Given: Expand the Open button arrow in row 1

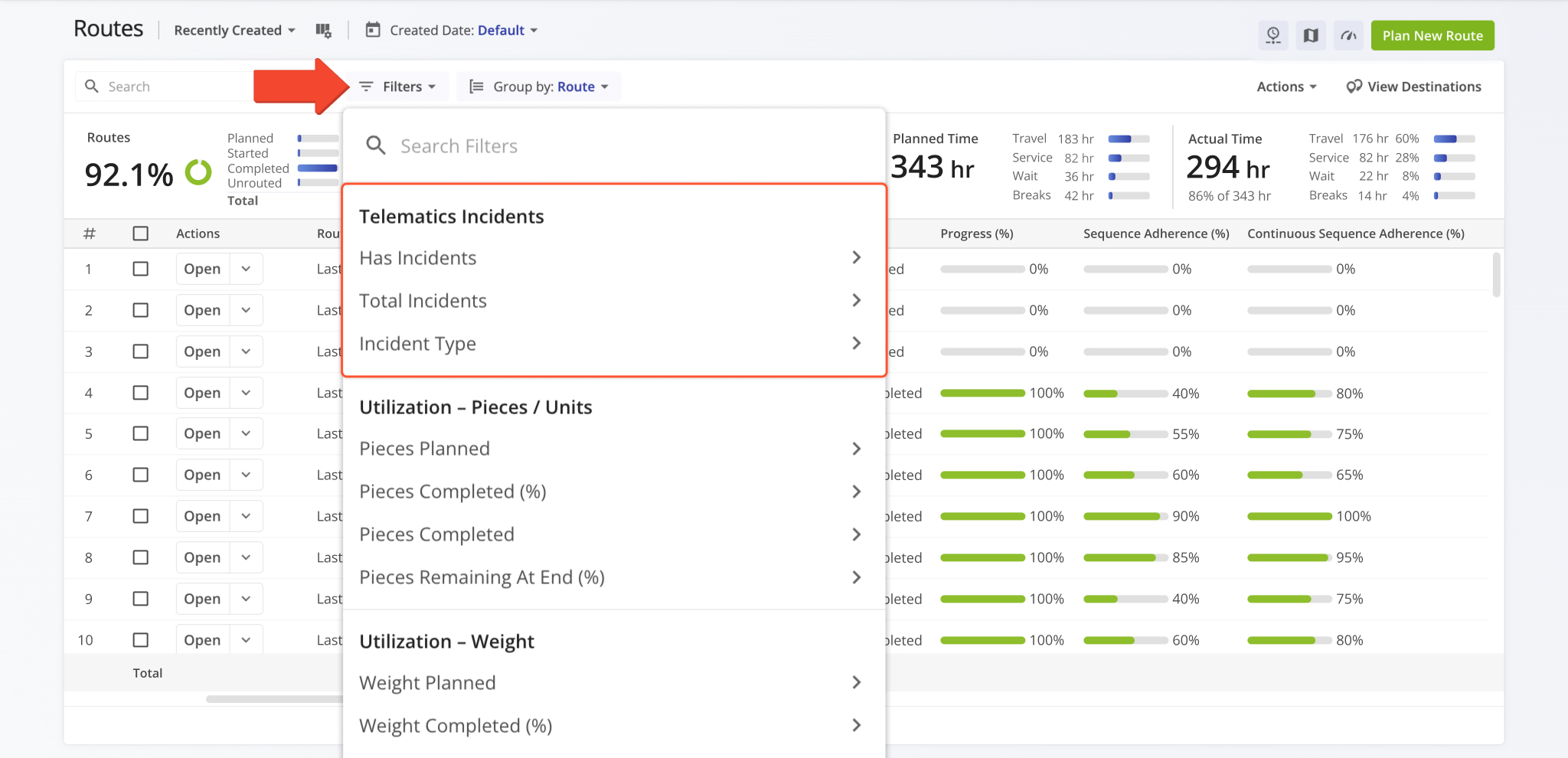Looking at the screenshot, I should (246, 269).
